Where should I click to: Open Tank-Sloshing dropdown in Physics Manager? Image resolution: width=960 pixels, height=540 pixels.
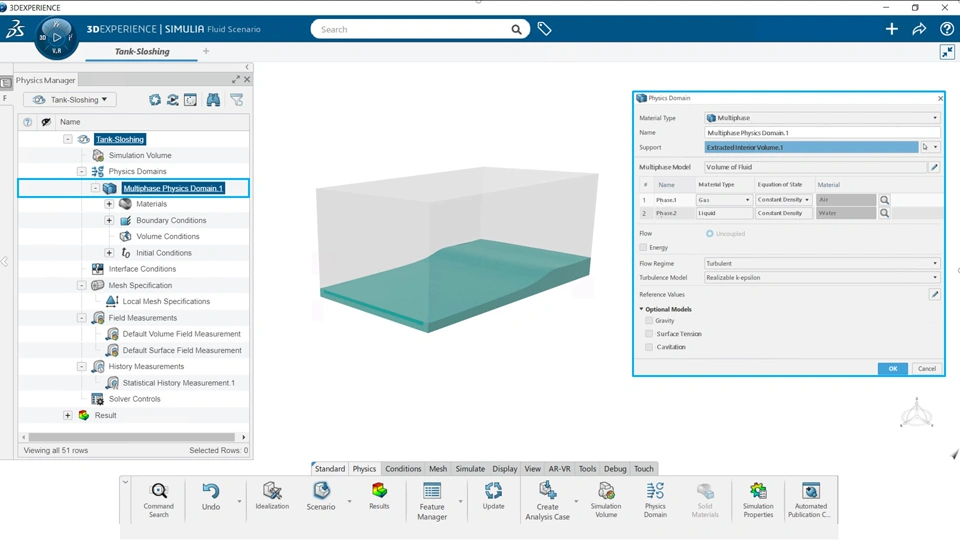pos(70,100)
